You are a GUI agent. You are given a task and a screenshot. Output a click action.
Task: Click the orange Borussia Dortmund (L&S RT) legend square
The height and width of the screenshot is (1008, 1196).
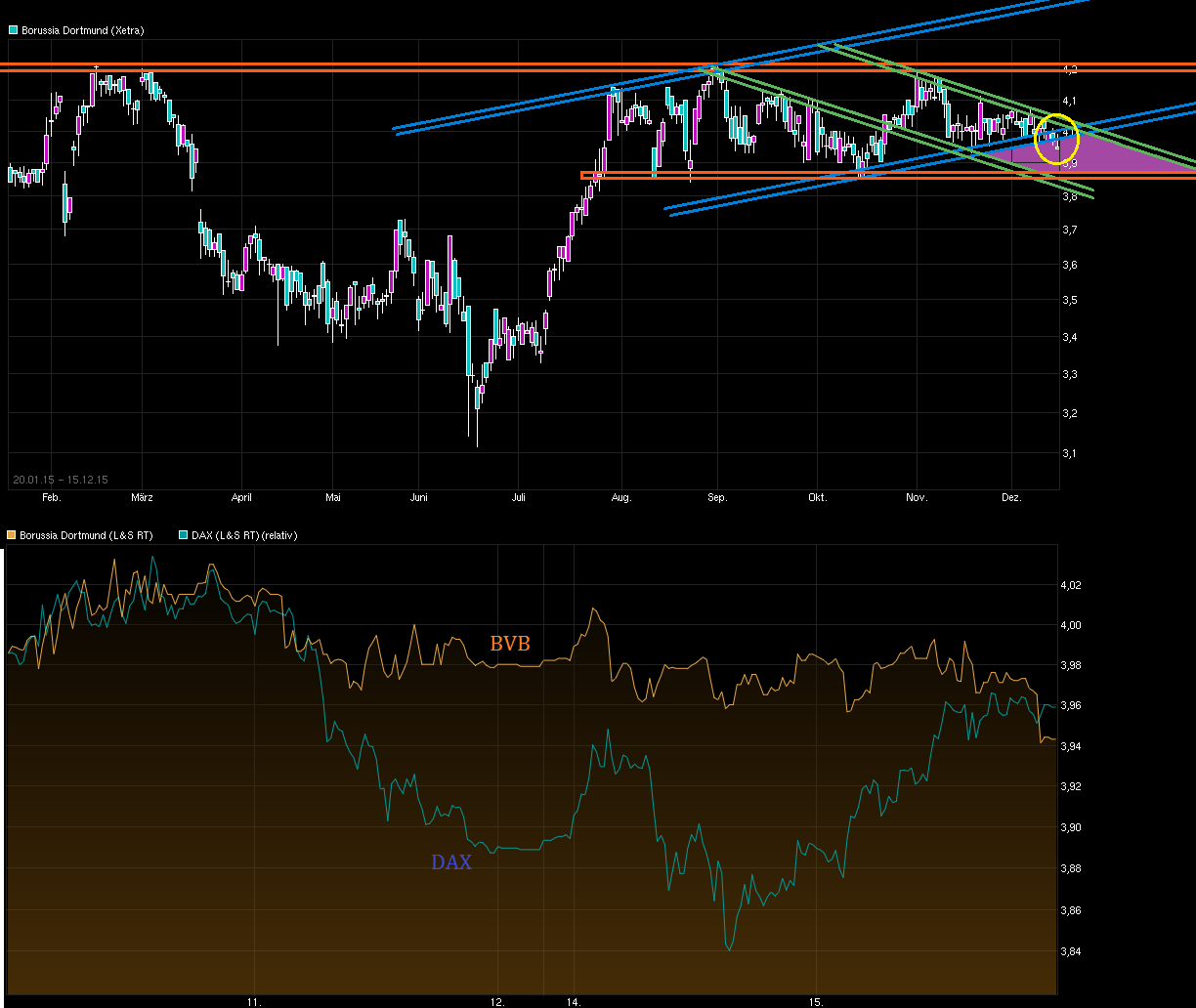[x=13, y=535]
